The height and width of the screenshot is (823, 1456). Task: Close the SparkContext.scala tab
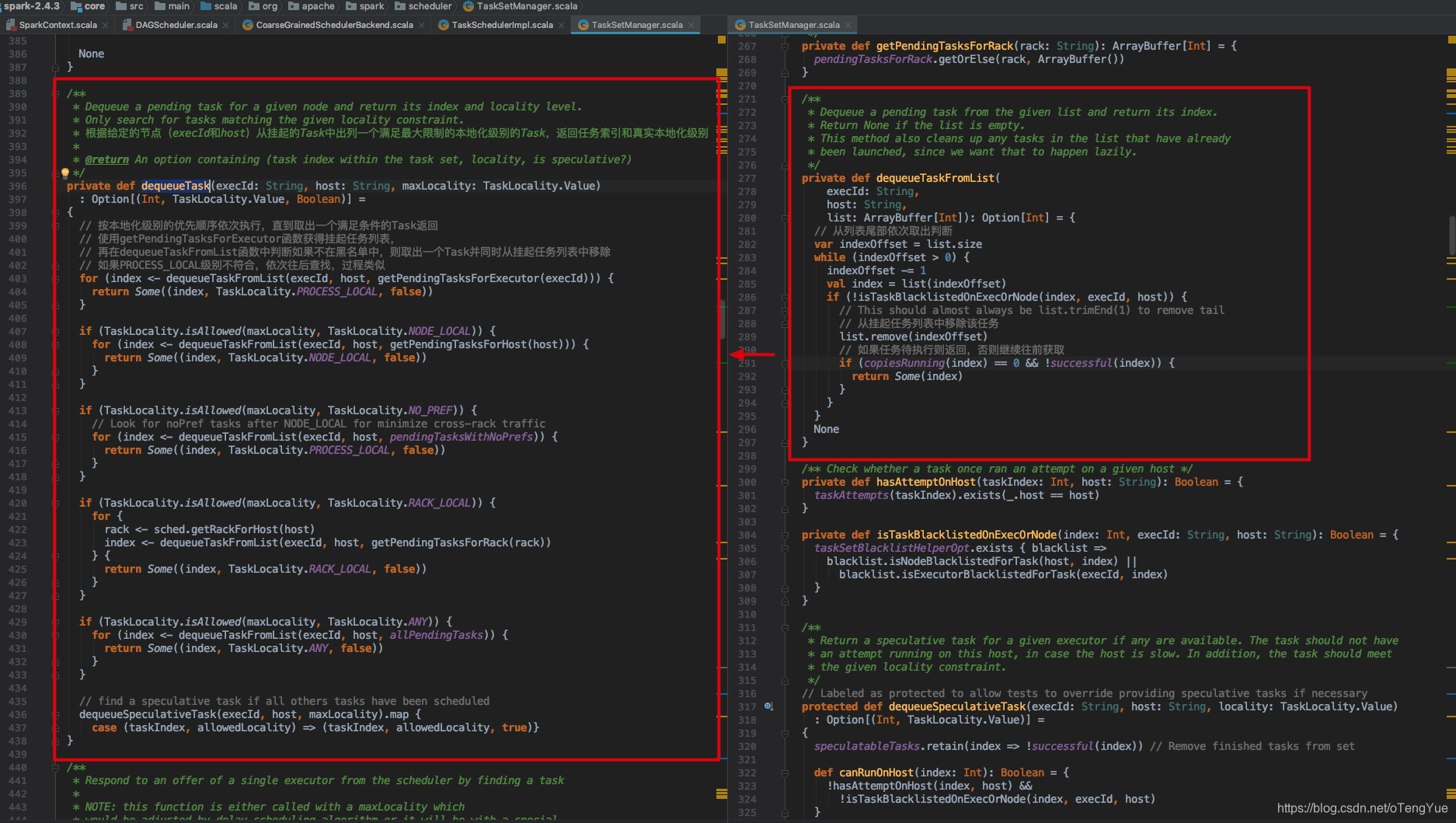click(105, 25)
